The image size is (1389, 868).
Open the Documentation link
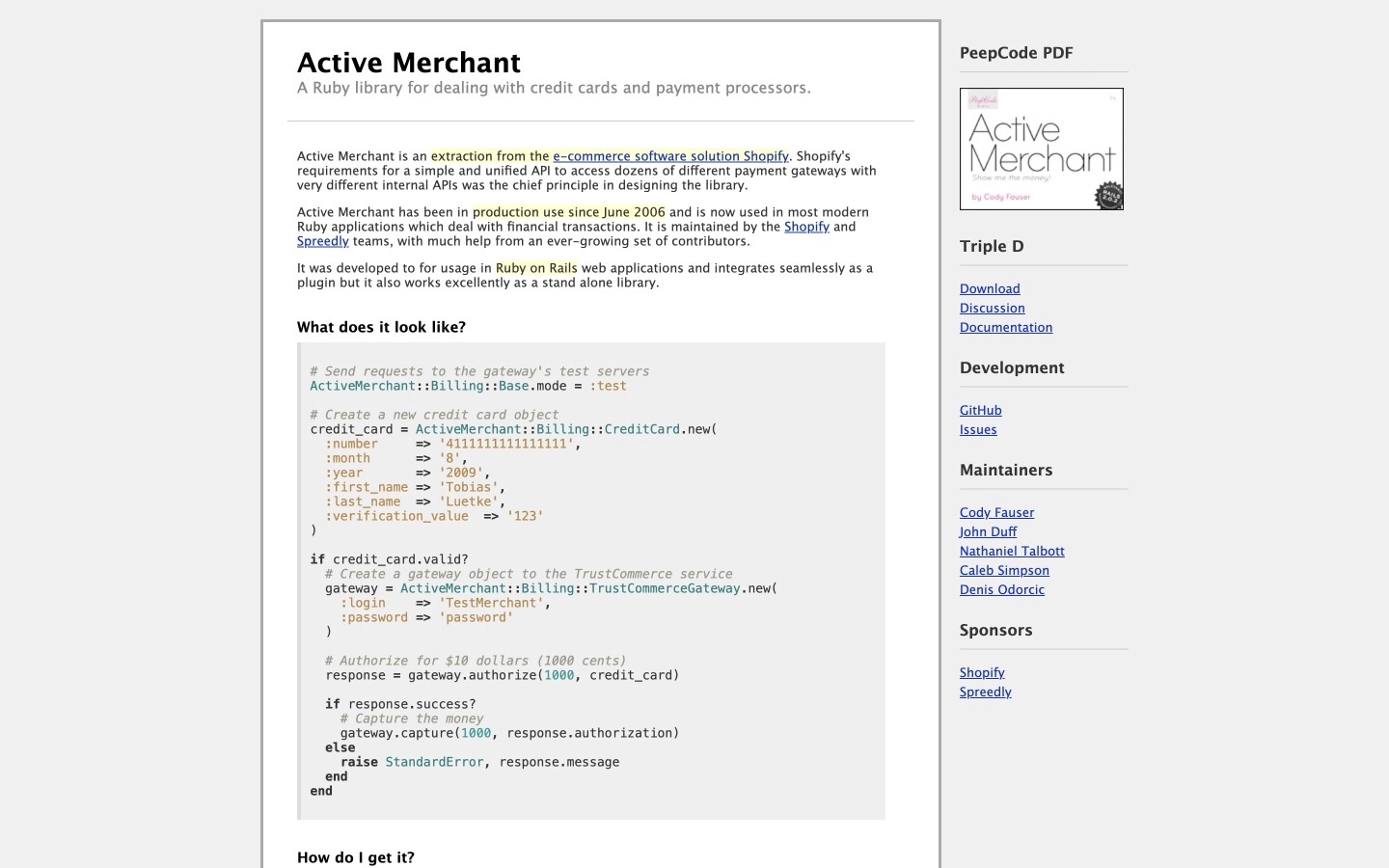point(1006,327)
